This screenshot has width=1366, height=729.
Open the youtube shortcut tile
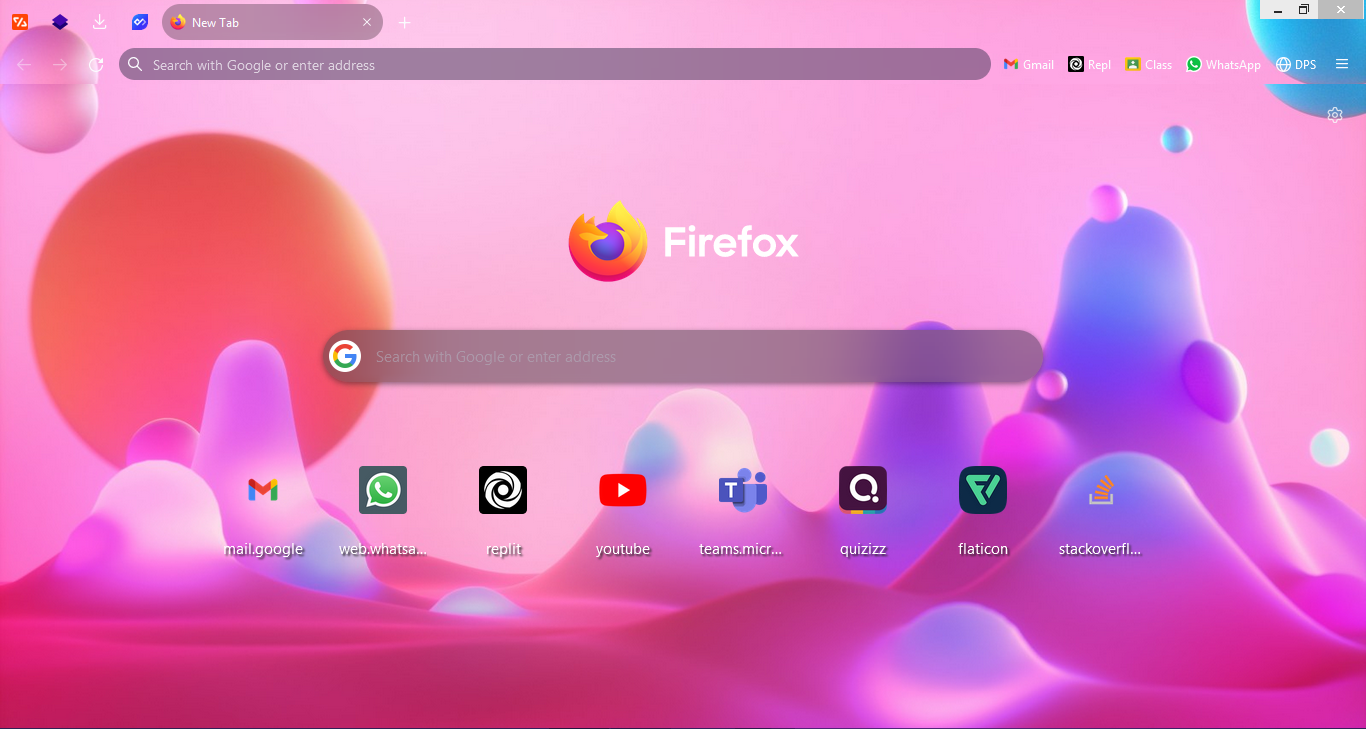coord(623,490)
